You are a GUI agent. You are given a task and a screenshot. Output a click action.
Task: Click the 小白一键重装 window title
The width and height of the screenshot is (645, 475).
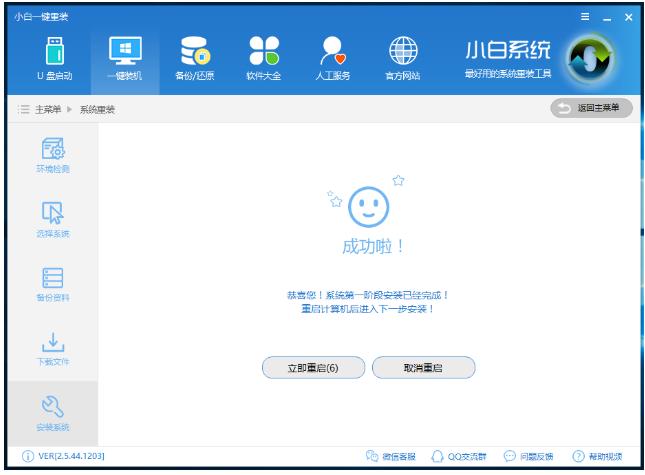click(x=41, y=17)
